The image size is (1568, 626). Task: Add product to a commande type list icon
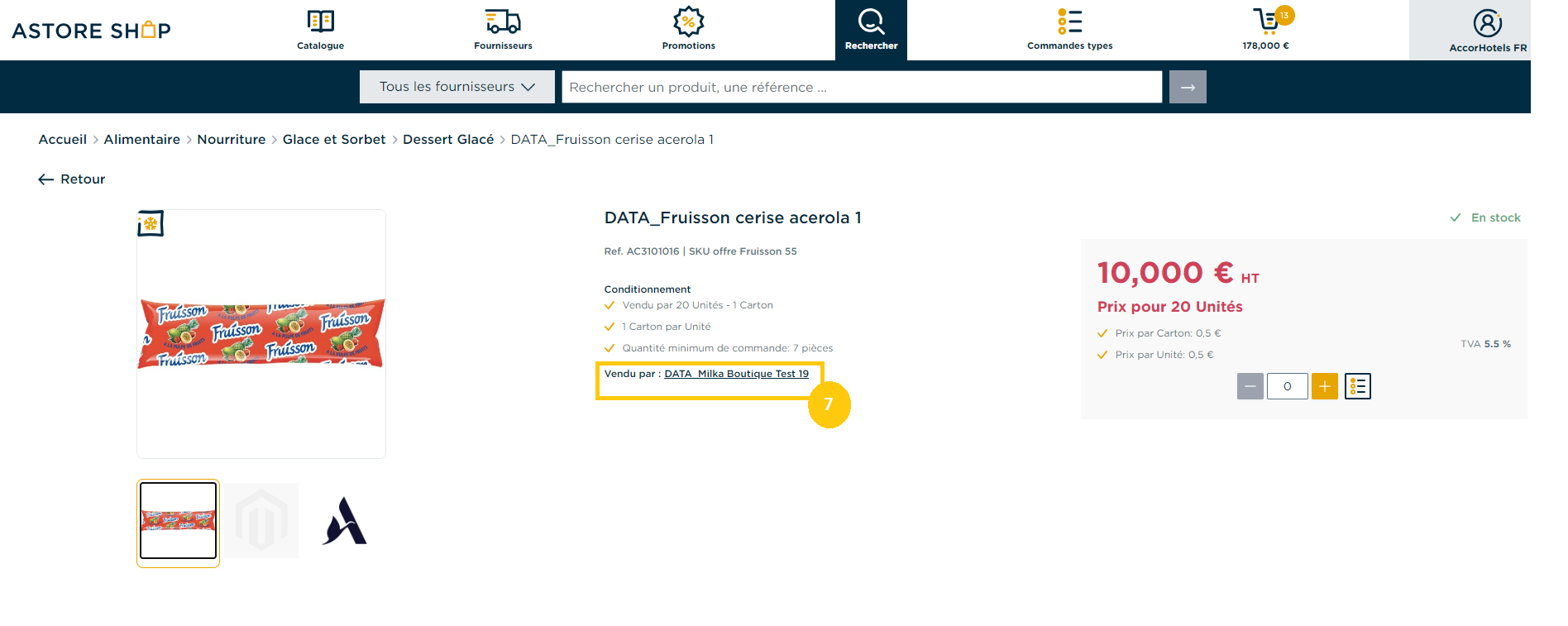pyautogui.click(x=1358, y=386)
